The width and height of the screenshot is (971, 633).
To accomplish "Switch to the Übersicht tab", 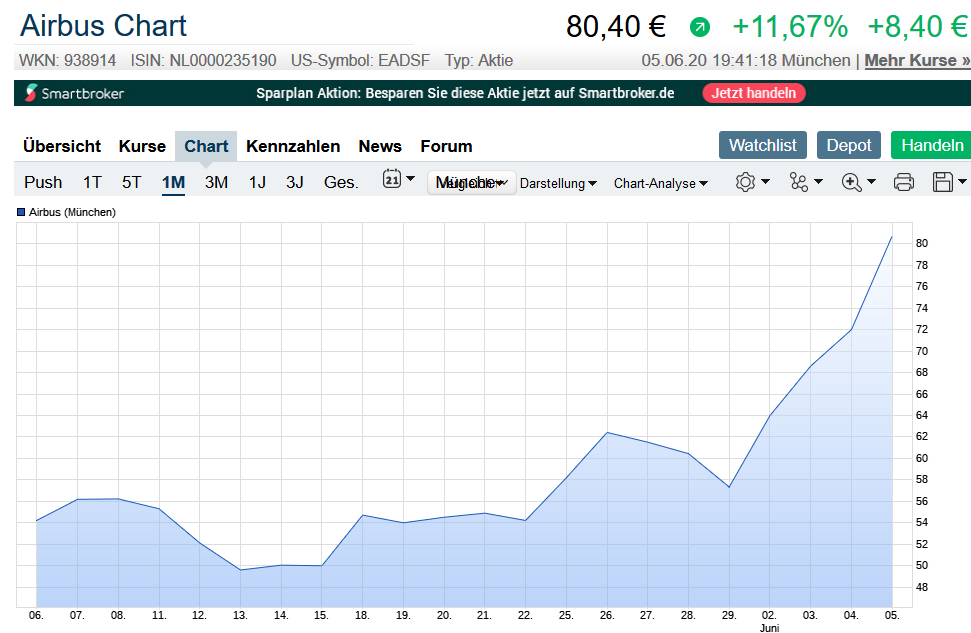I will tap(62, 146).
